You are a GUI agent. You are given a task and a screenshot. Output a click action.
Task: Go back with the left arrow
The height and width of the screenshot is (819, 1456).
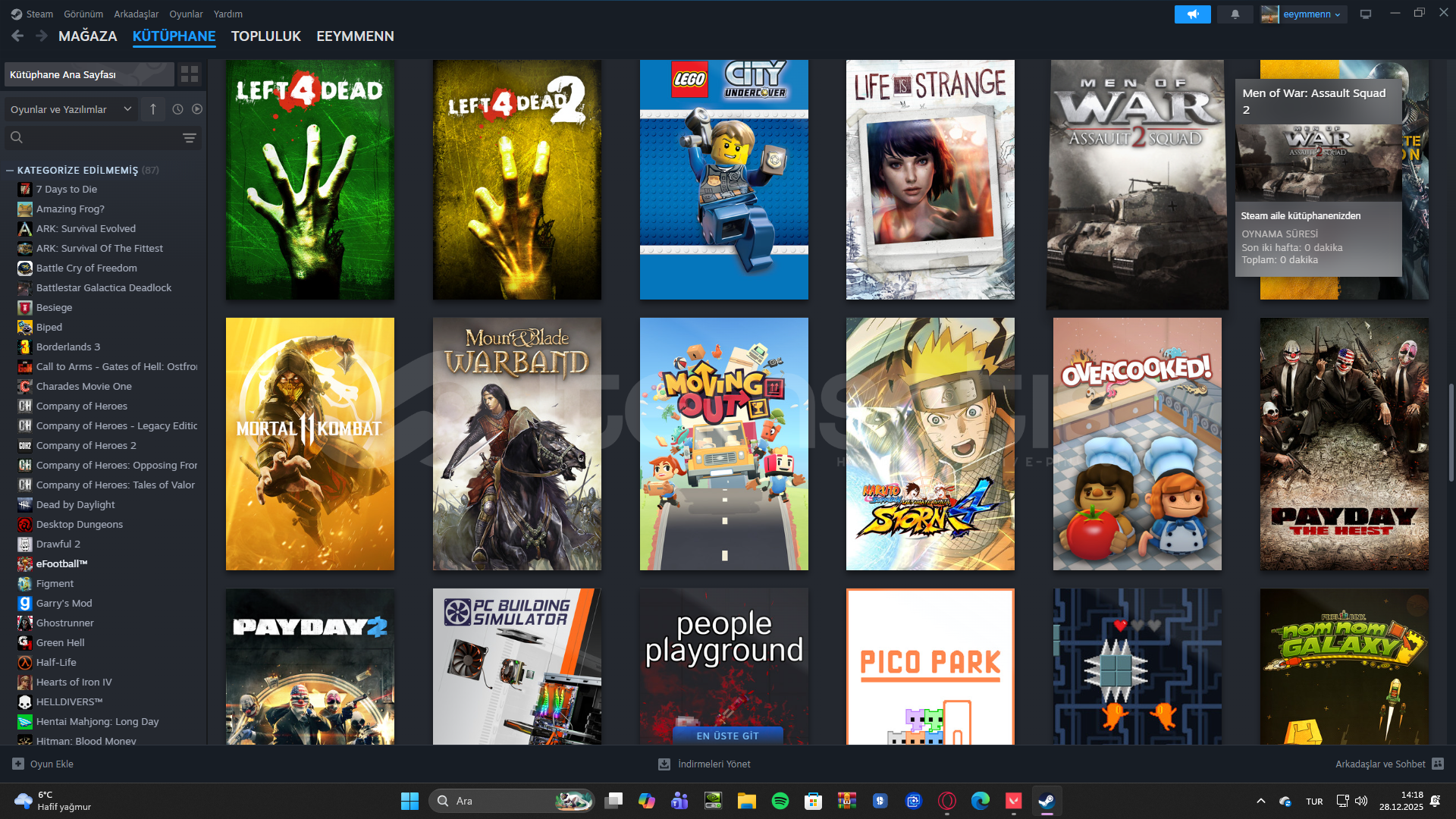coord(17,36)
